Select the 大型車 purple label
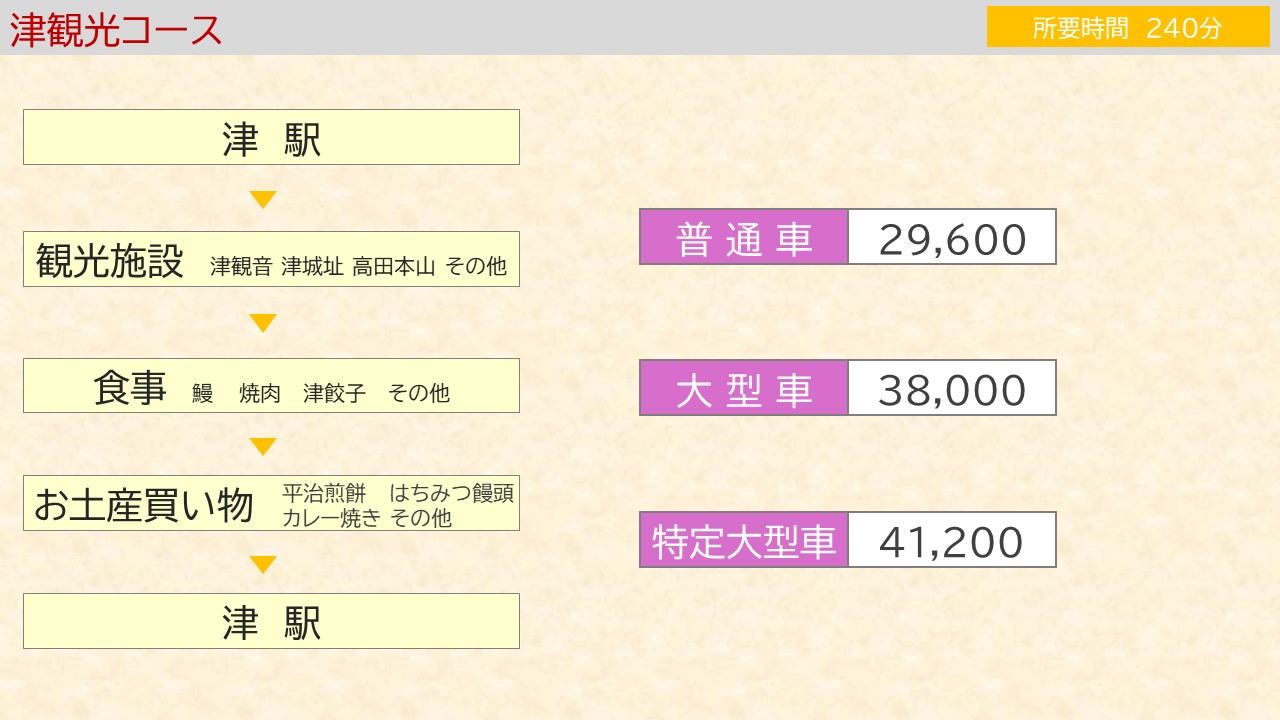This screenshot has height=720, width=1280. pos(744,388)
